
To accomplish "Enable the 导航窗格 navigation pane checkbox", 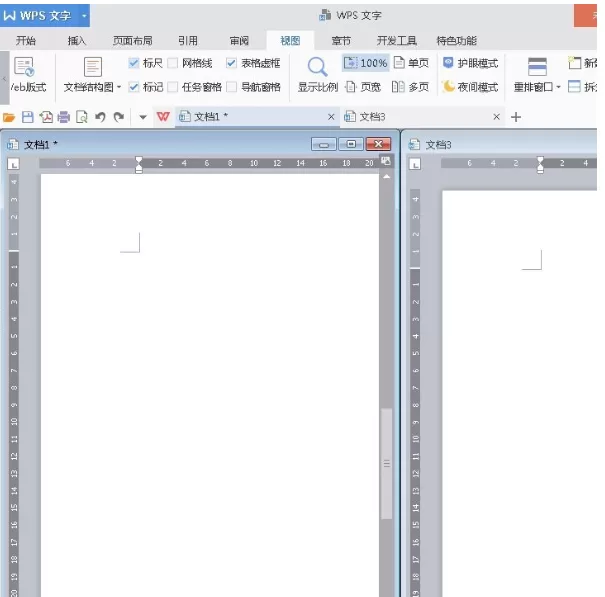I will pos(232,87).
